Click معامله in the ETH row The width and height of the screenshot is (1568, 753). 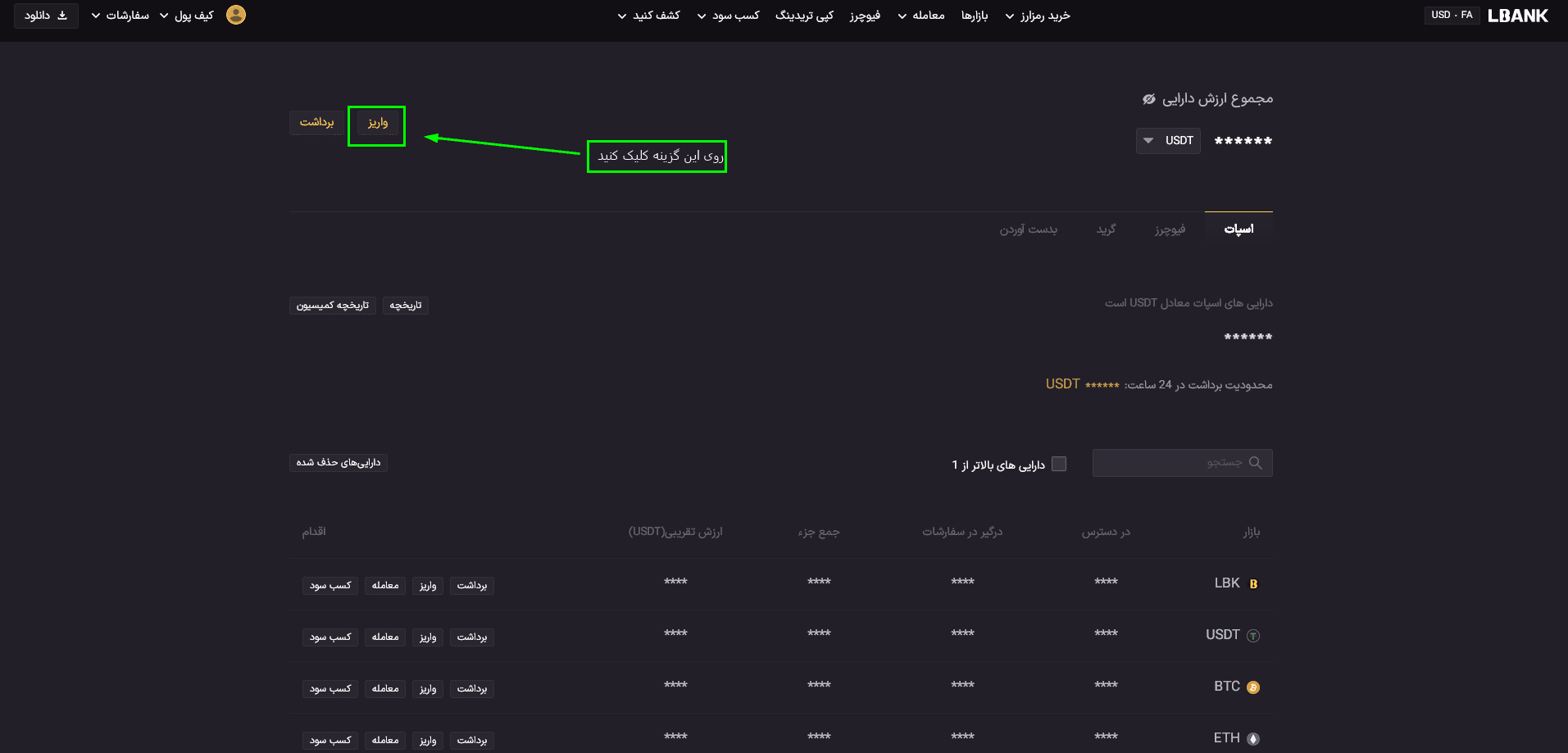point(385,741)
